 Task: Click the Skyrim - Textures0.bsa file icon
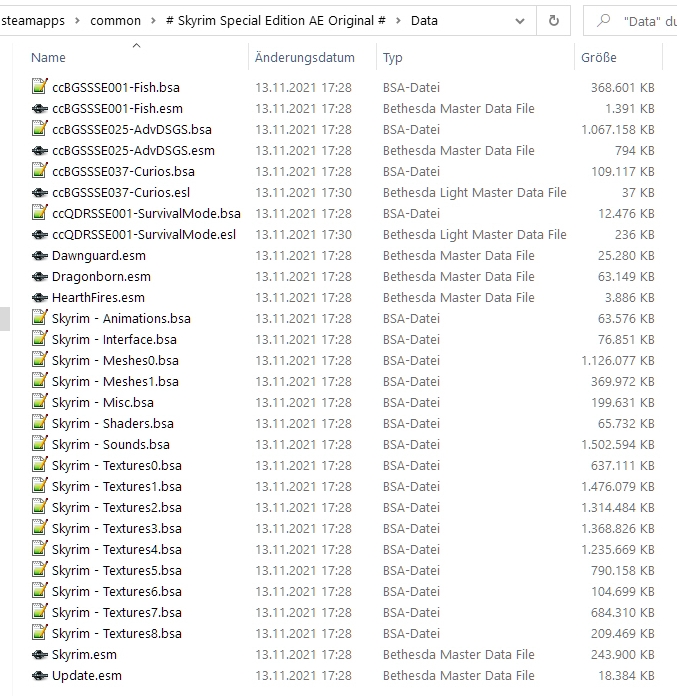click(40, 465)
